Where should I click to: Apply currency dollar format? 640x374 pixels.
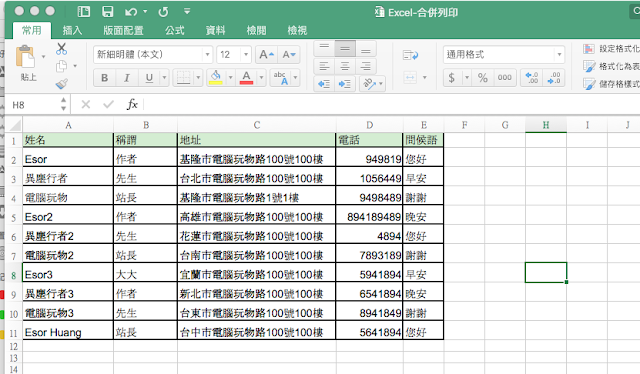tap(452, 78)
